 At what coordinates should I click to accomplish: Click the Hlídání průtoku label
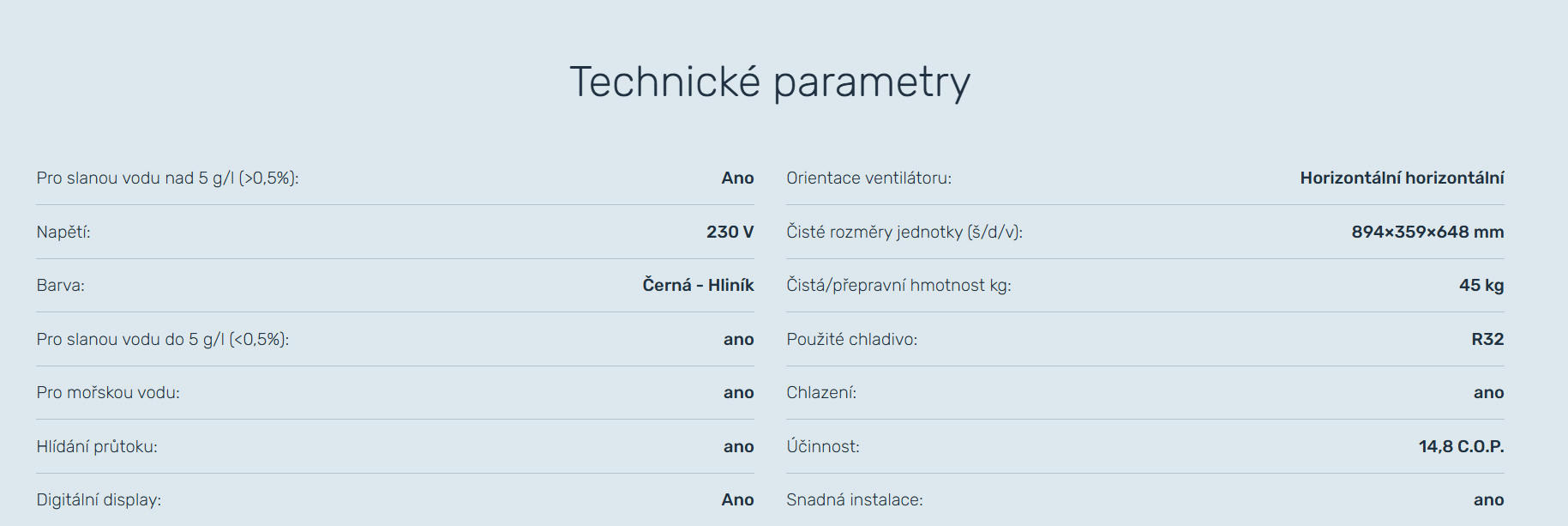pos(97,447)
